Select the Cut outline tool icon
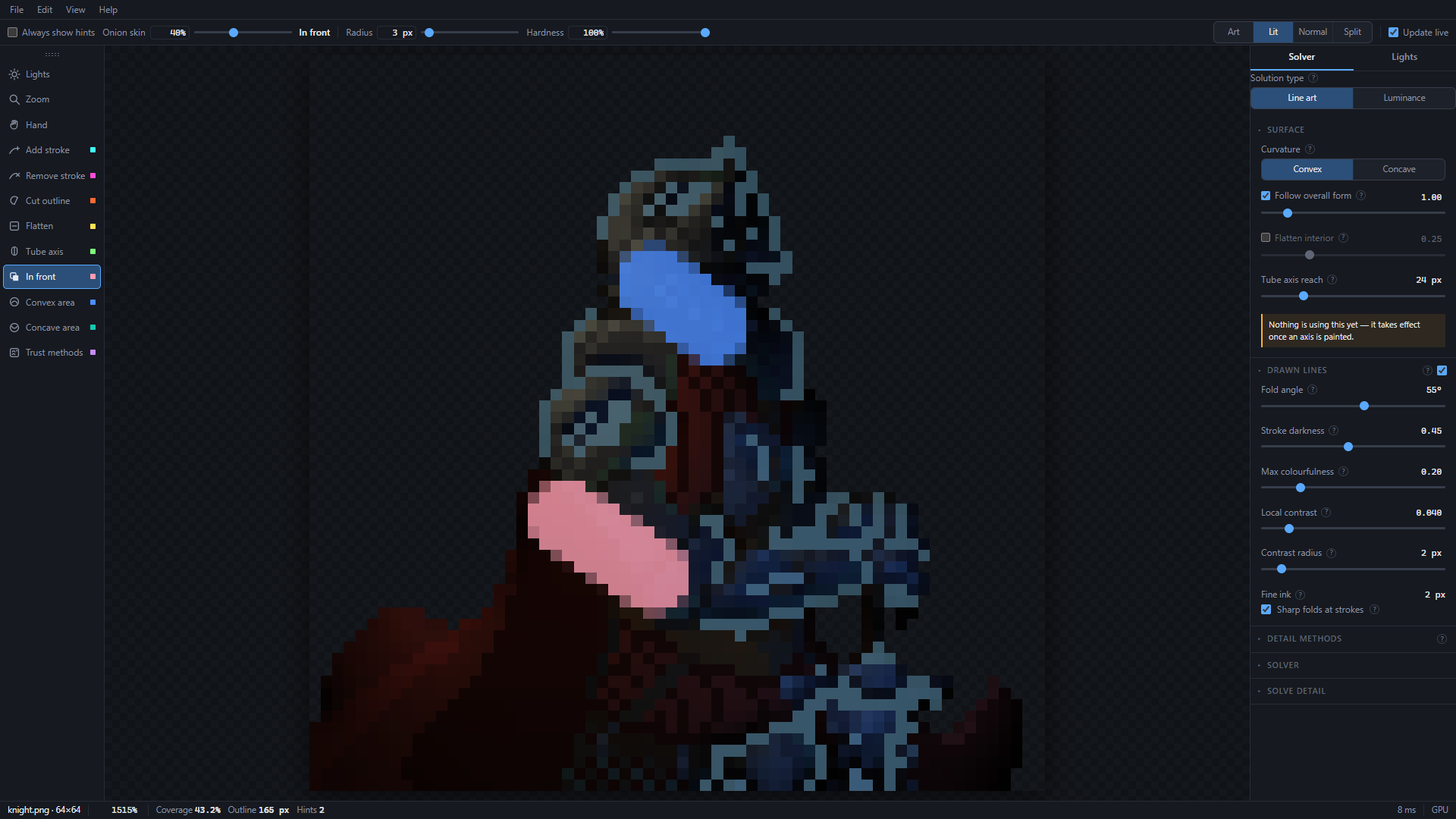The width and height of the screenshot is (1456, 819). click(14, 201)
